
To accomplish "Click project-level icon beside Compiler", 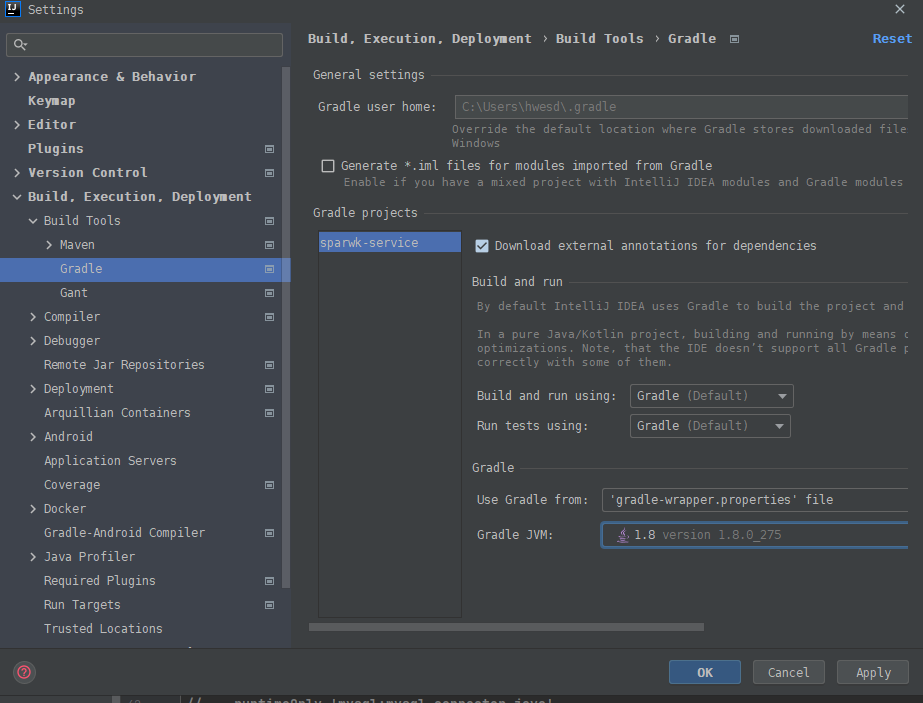I will pos(270,317).
